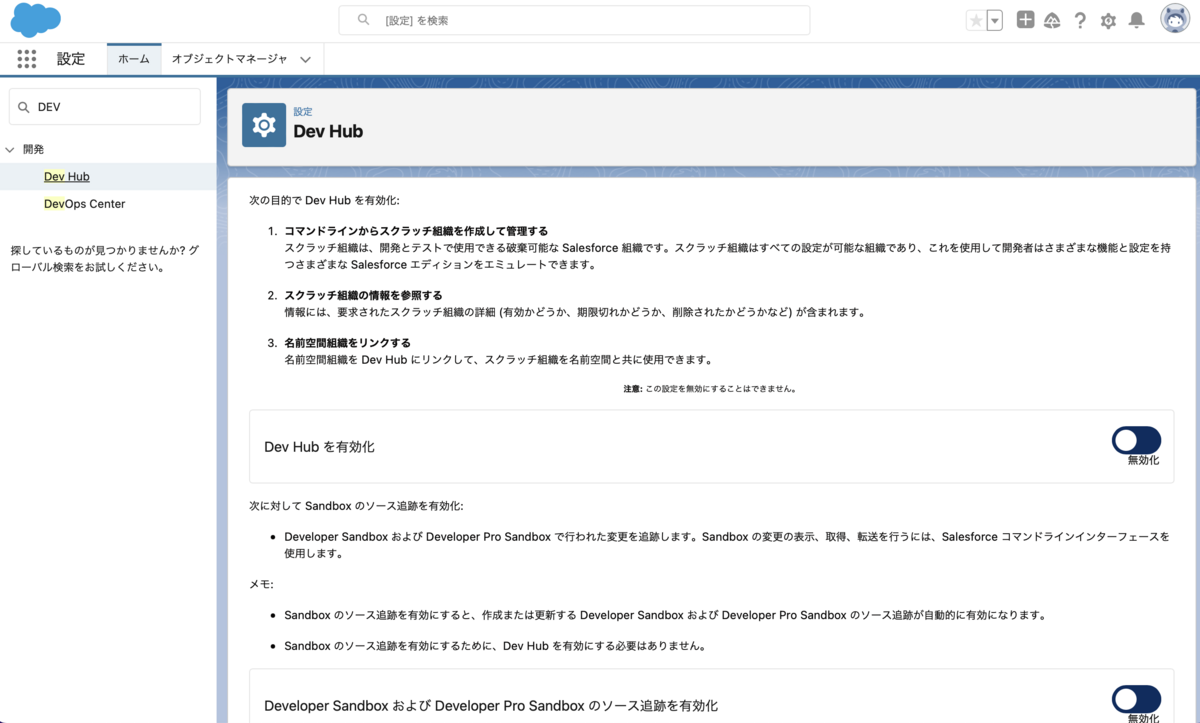Collapse the 開発 section in sidebar

pos(10,149)
